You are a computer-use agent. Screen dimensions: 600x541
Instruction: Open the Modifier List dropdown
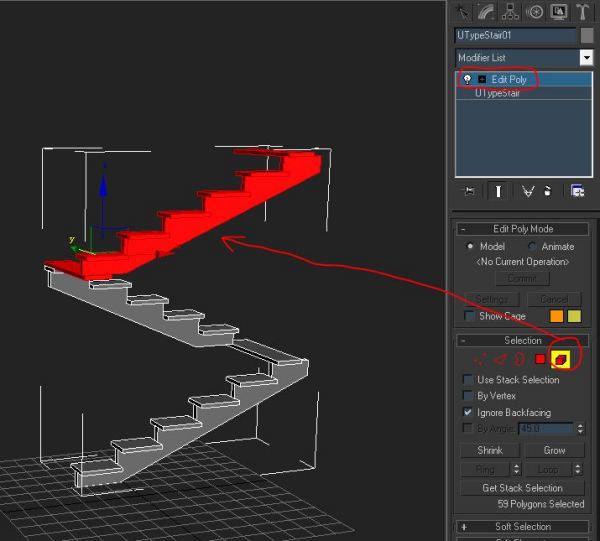point(524,58)
